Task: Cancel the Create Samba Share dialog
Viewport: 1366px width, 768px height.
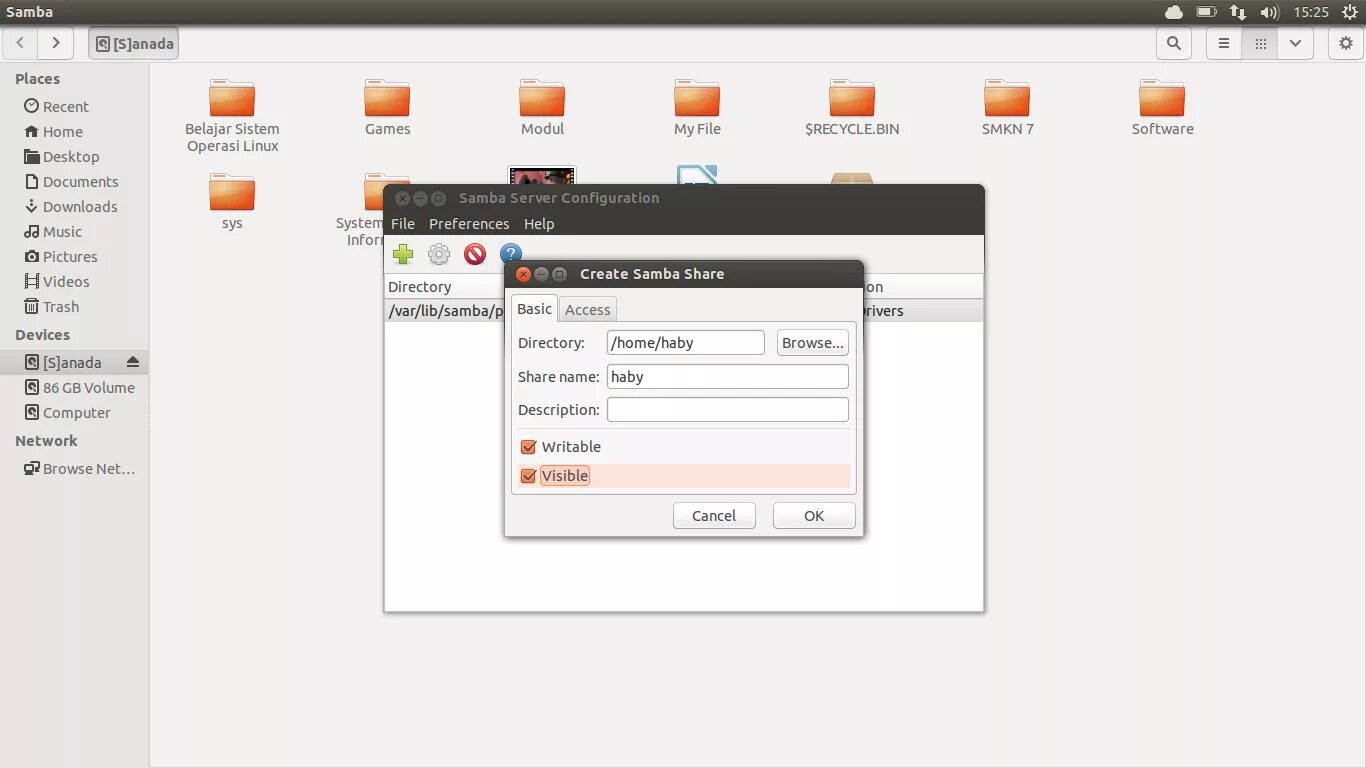Action: click(x=714, y=516)
